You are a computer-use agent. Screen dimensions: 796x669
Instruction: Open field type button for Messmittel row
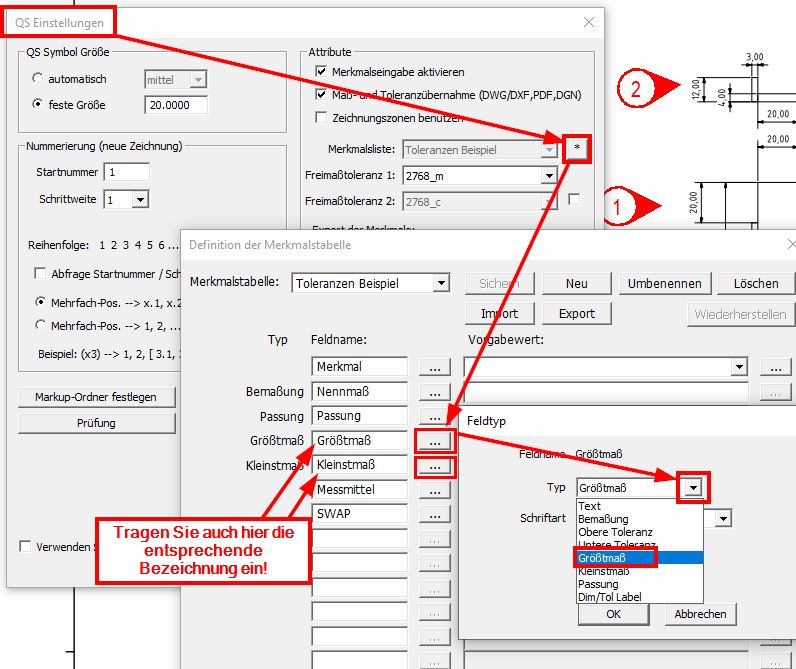pos(435,490)
